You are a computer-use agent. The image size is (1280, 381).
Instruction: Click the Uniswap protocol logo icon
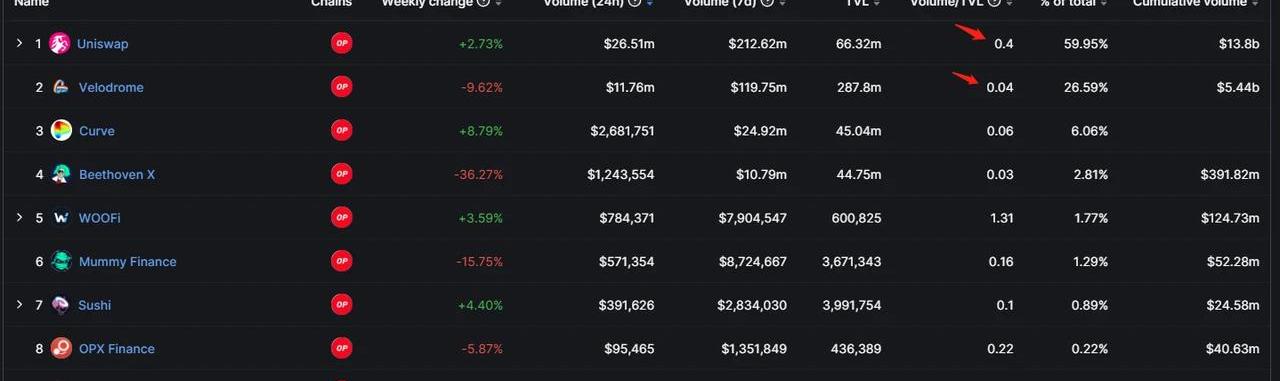pyautogui.click(x=60, y=44)
